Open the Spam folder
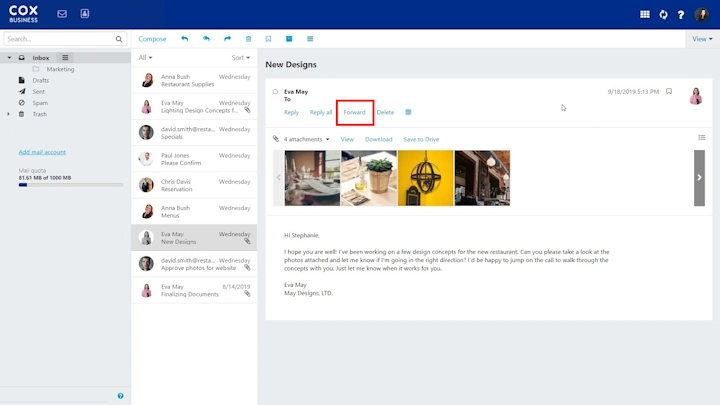This screenshot has height=405, width=720. point(40,103)
